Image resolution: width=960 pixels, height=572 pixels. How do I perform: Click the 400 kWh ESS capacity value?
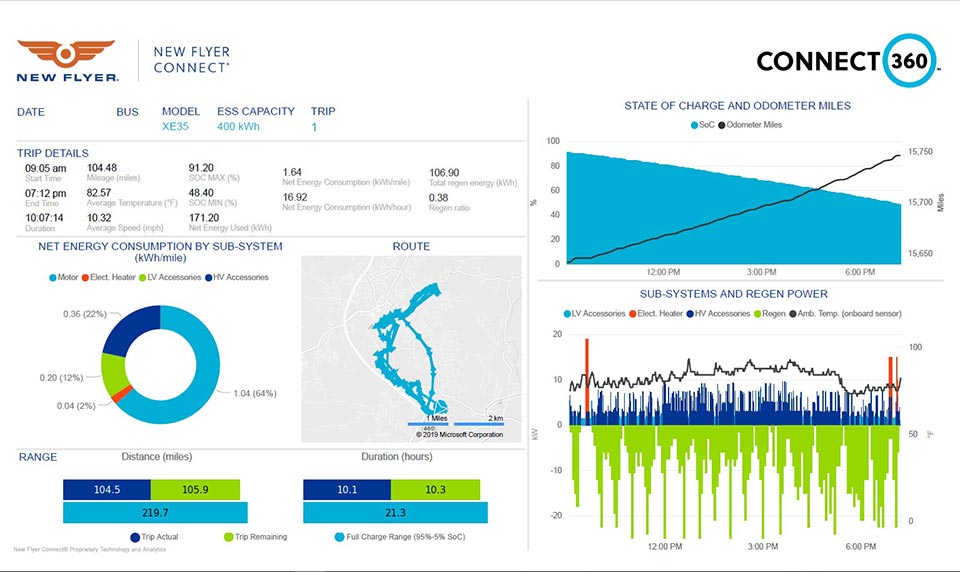238,127
